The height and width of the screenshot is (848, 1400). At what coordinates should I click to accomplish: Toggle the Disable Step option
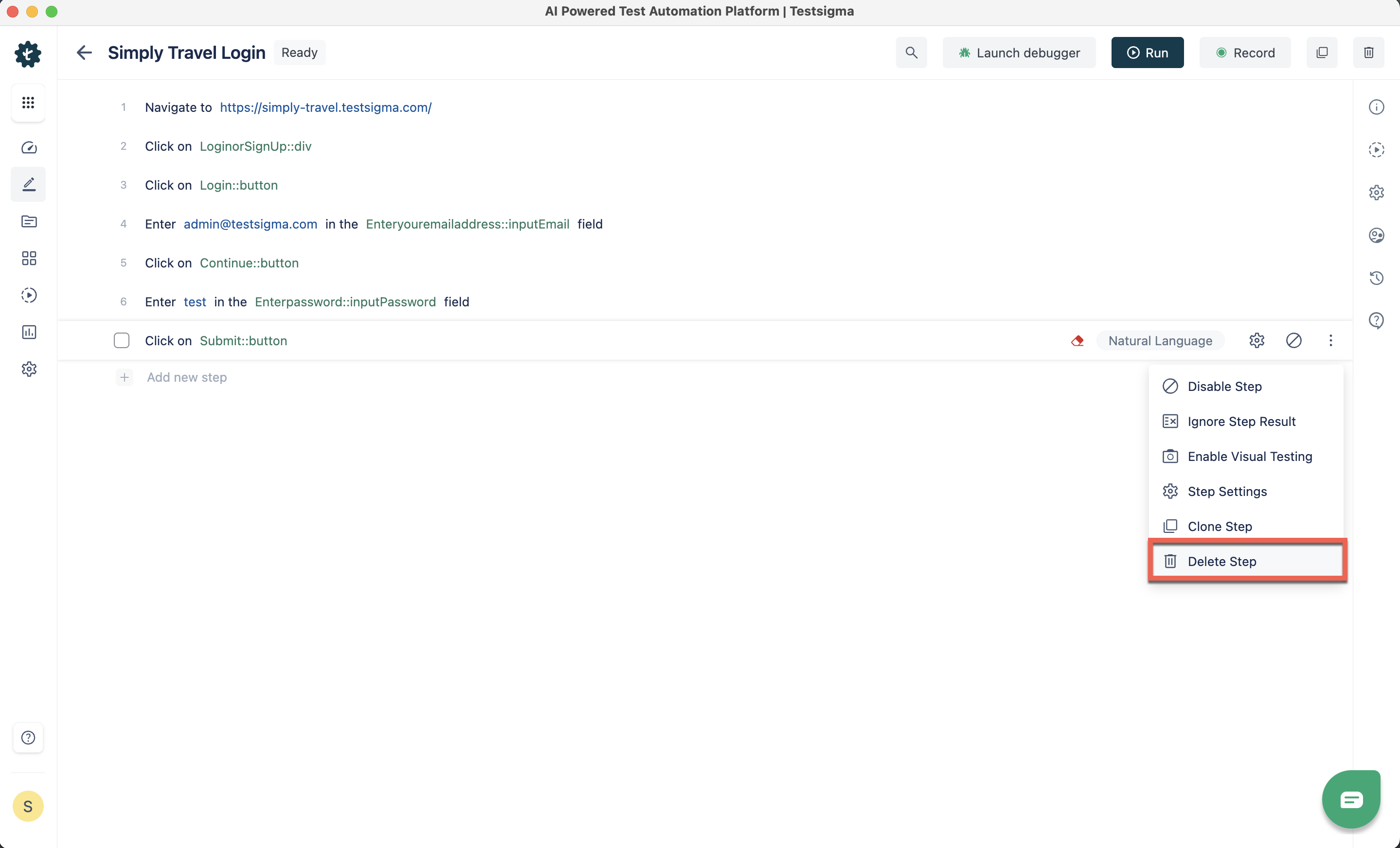click(1224, 386)
